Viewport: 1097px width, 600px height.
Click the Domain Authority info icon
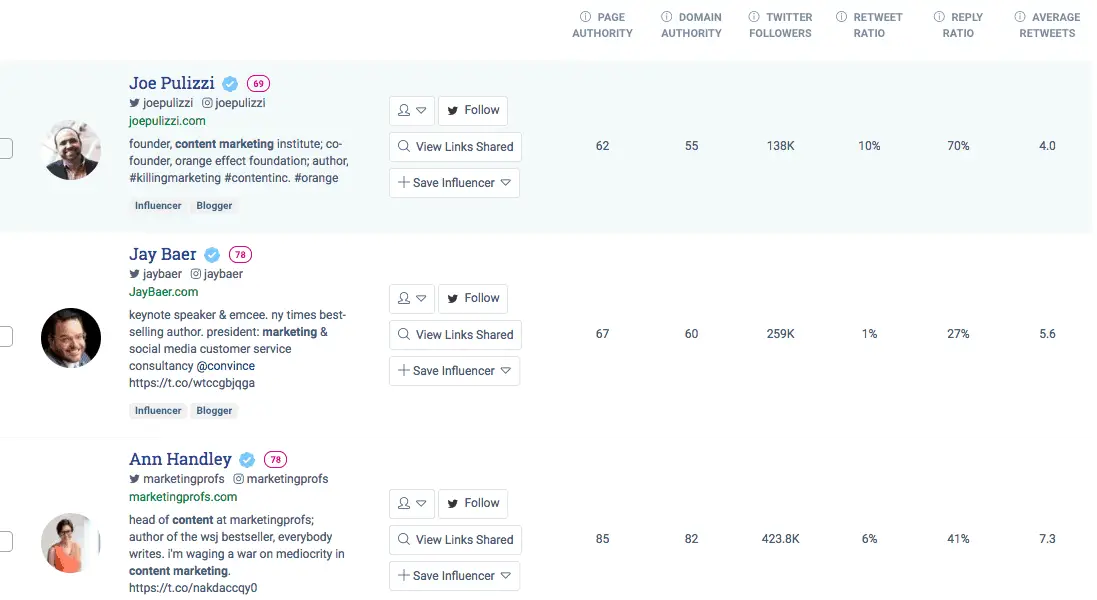[x=667, y=17]
